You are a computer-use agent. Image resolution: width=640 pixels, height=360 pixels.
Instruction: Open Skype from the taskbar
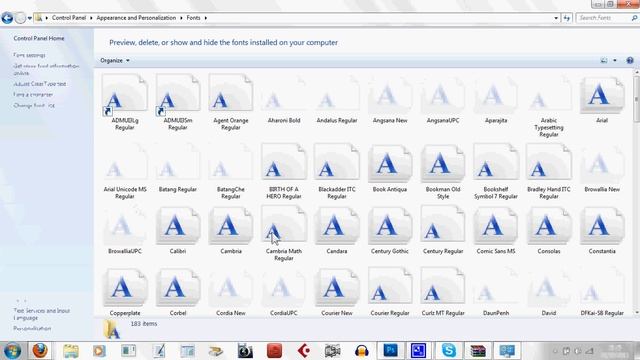448,351
